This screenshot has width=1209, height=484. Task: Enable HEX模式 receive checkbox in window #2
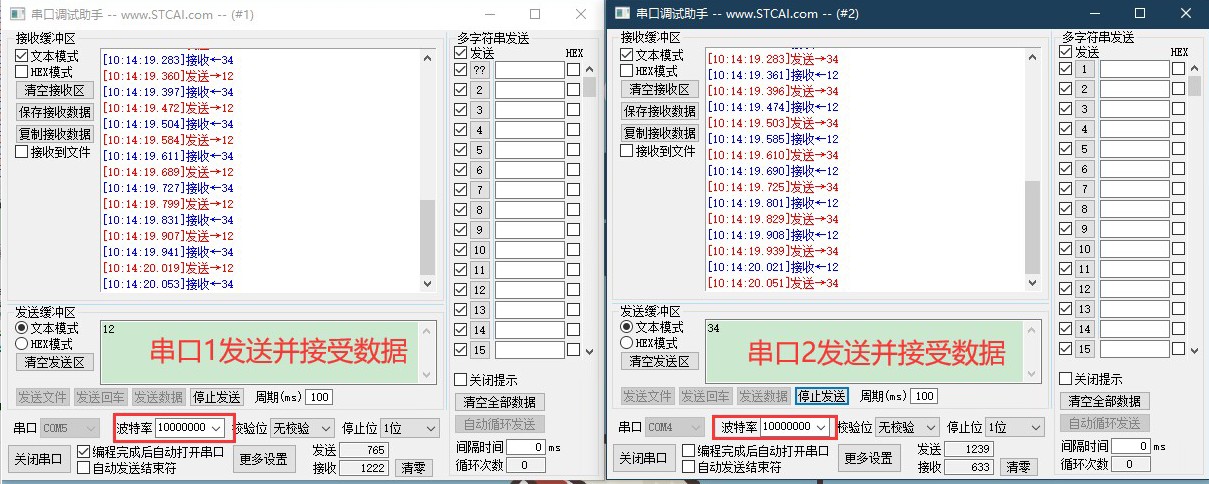tap(627, 71)
